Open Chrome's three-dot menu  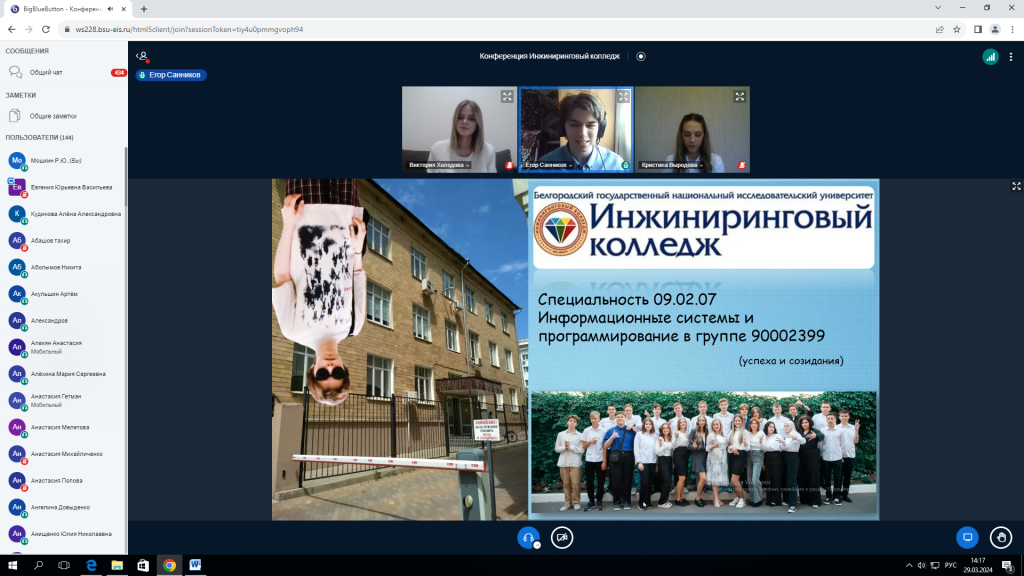[x=1013, y=29]
